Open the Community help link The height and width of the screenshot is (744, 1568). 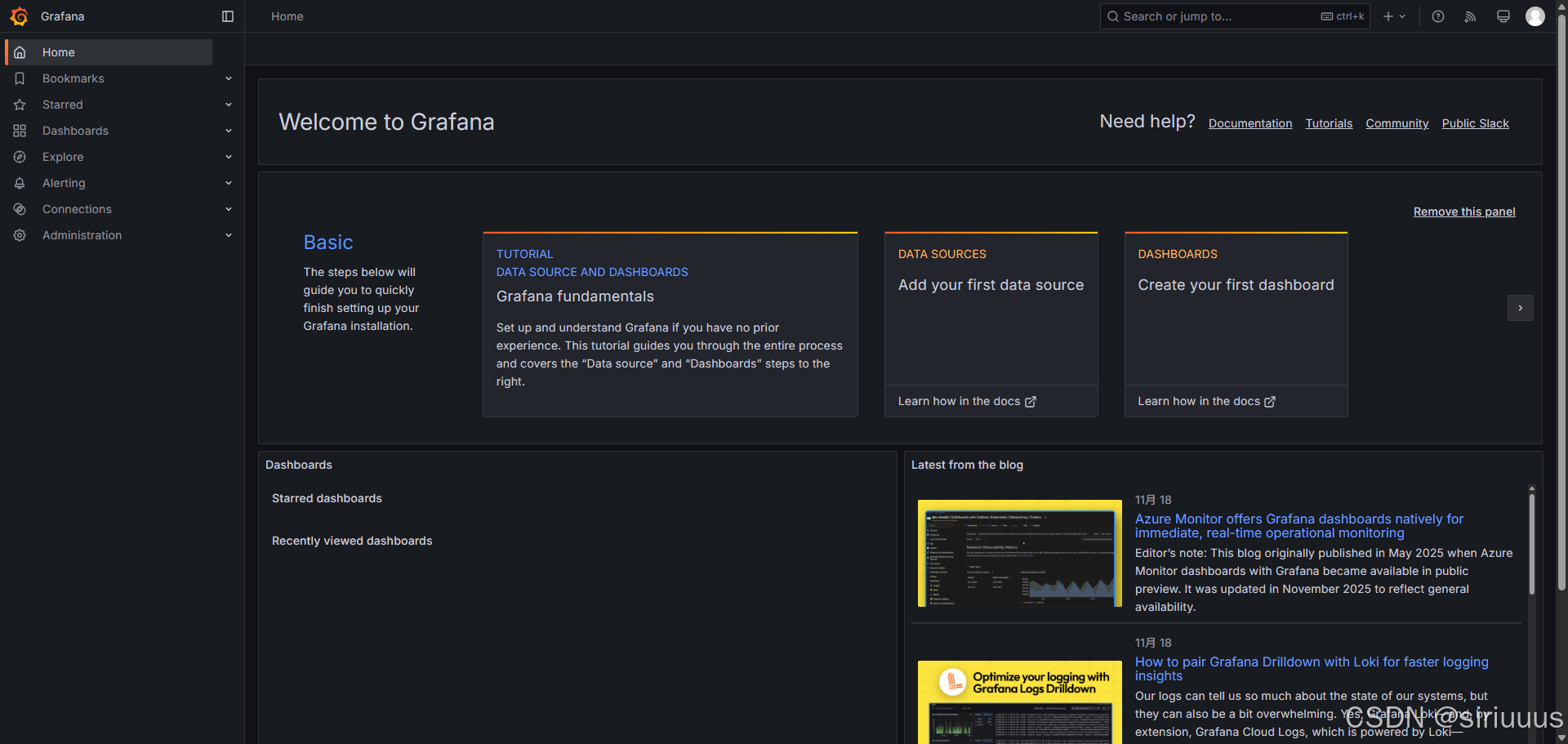(1397, 123)
